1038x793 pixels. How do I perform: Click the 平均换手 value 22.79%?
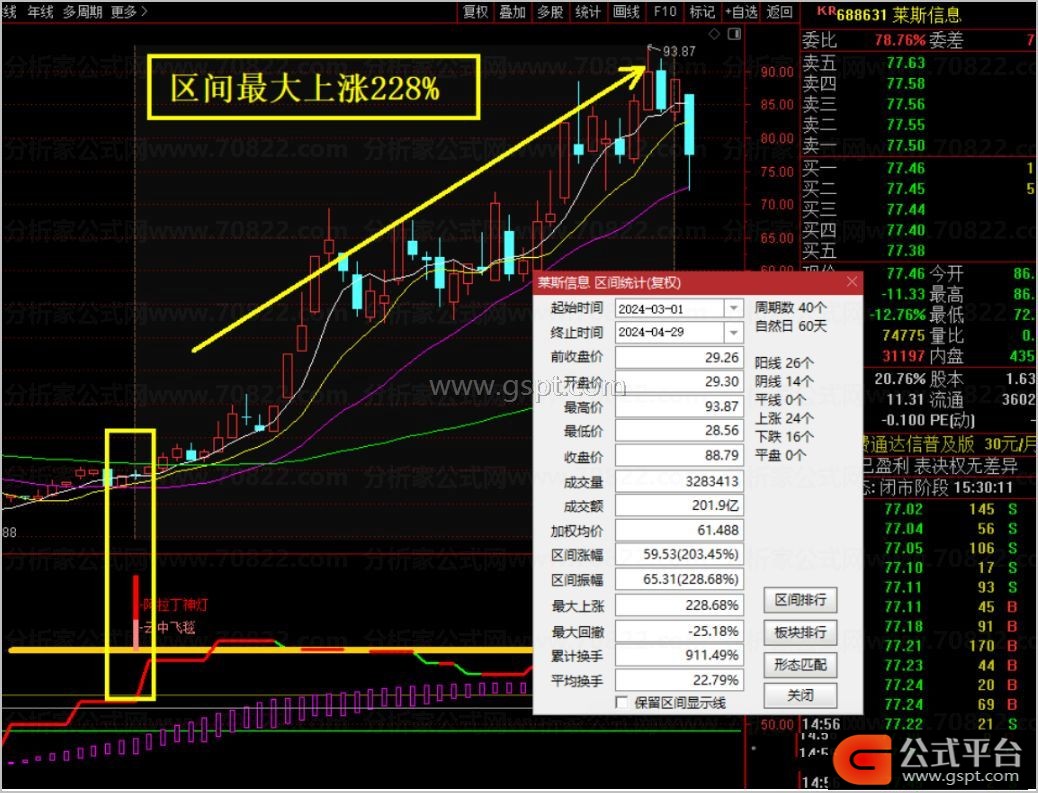coord(679,680)
